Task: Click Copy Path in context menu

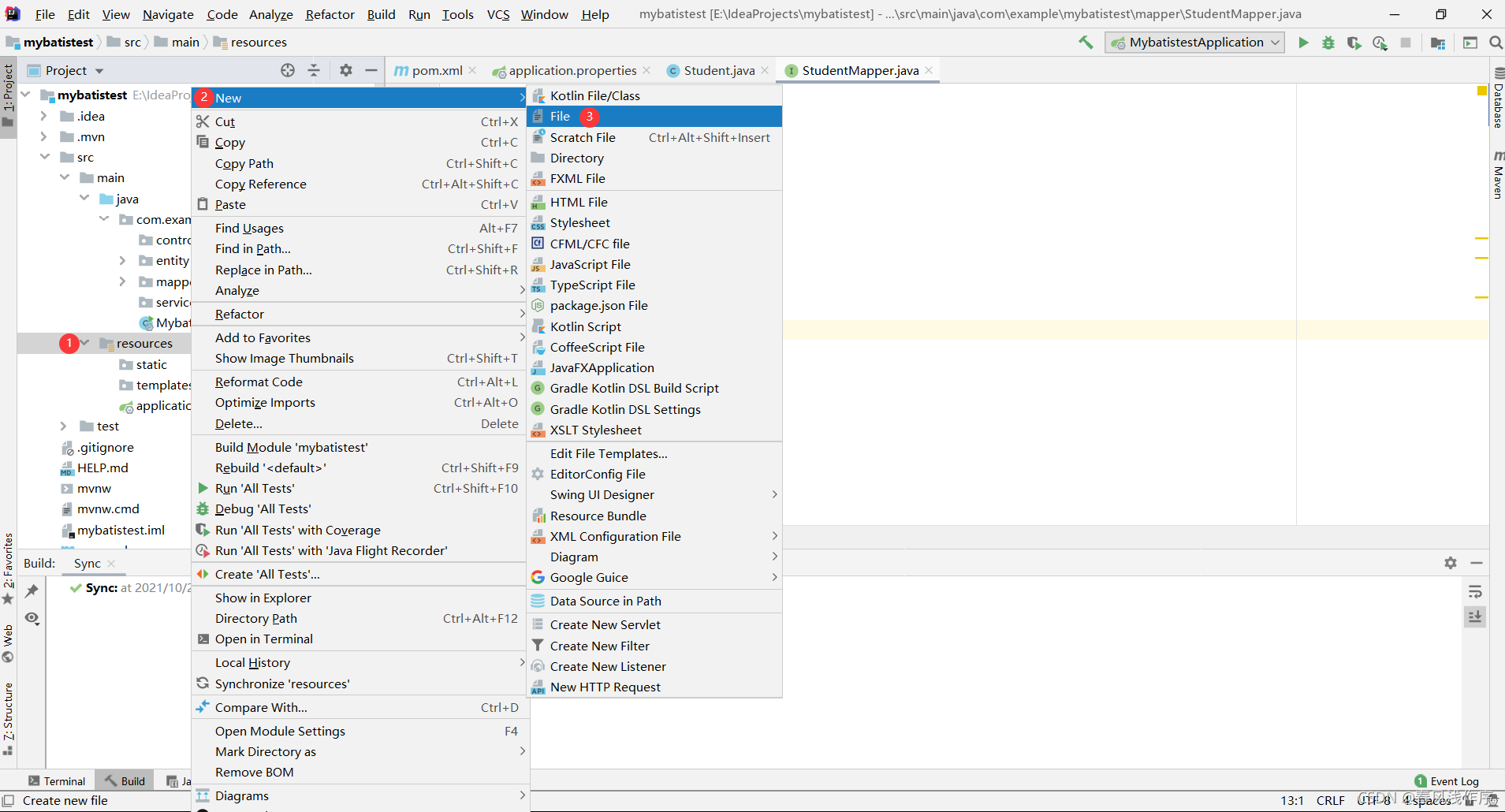Action: [x=359, y=163]
